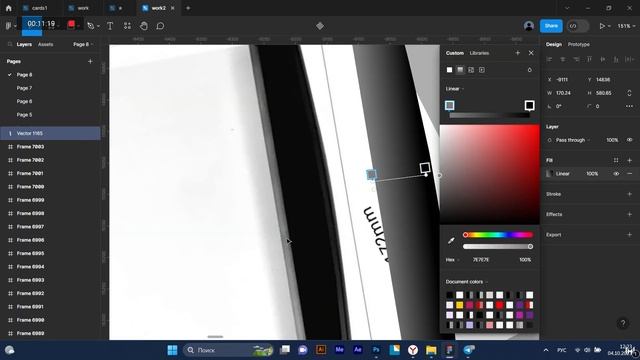The image size is (640, 360).
Task: Open Hex color format dropdown
Action: (x=452, y=260)
